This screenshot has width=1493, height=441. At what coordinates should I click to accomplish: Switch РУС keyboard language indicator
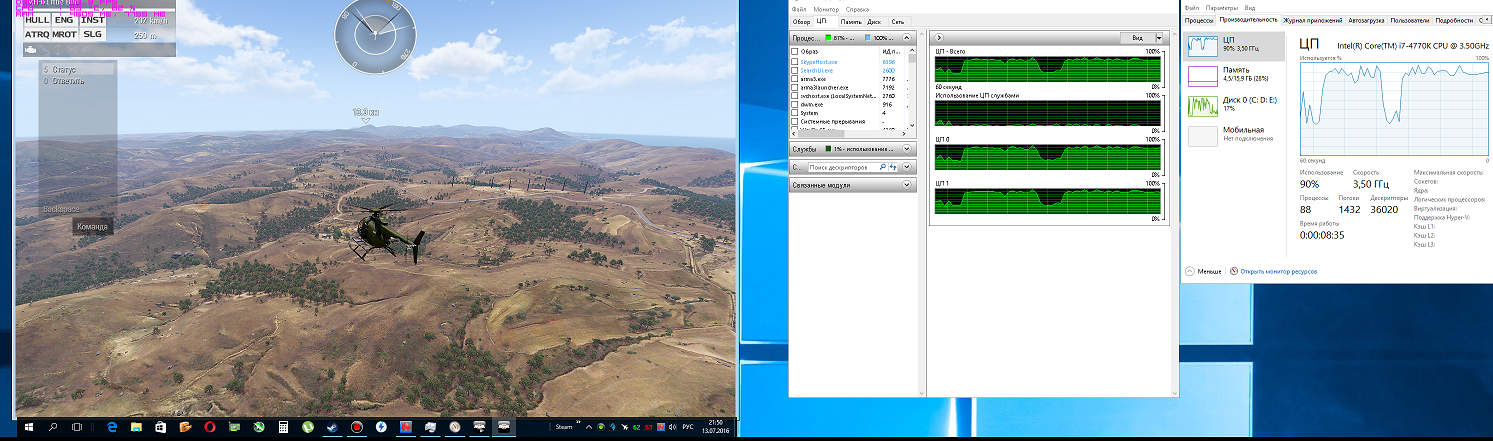688,427
